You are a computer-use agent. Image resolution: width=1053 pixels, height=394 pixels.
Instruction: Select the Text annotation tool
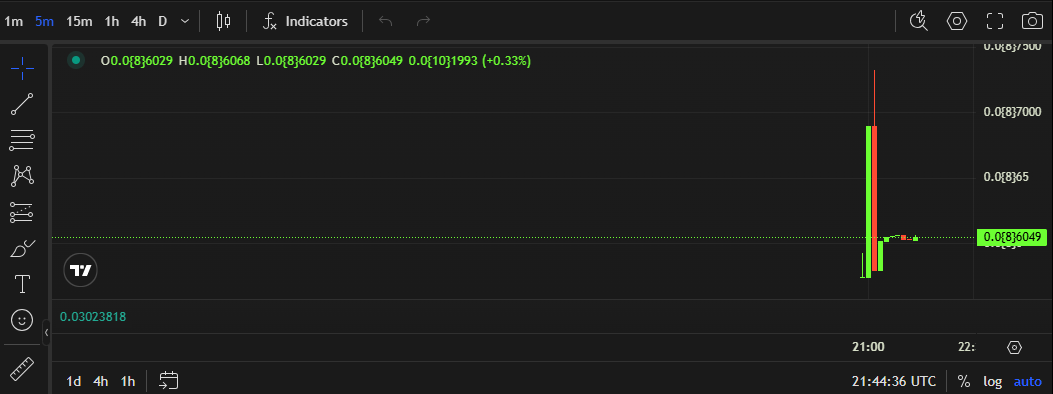pyautogui.click(x=22, y=285)
